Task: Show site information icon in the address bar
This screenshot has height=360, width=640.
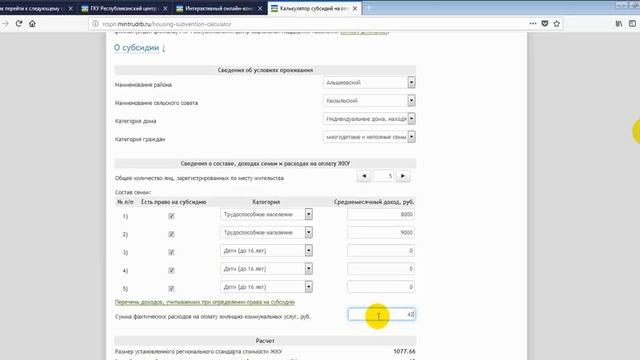Action: 95,24
